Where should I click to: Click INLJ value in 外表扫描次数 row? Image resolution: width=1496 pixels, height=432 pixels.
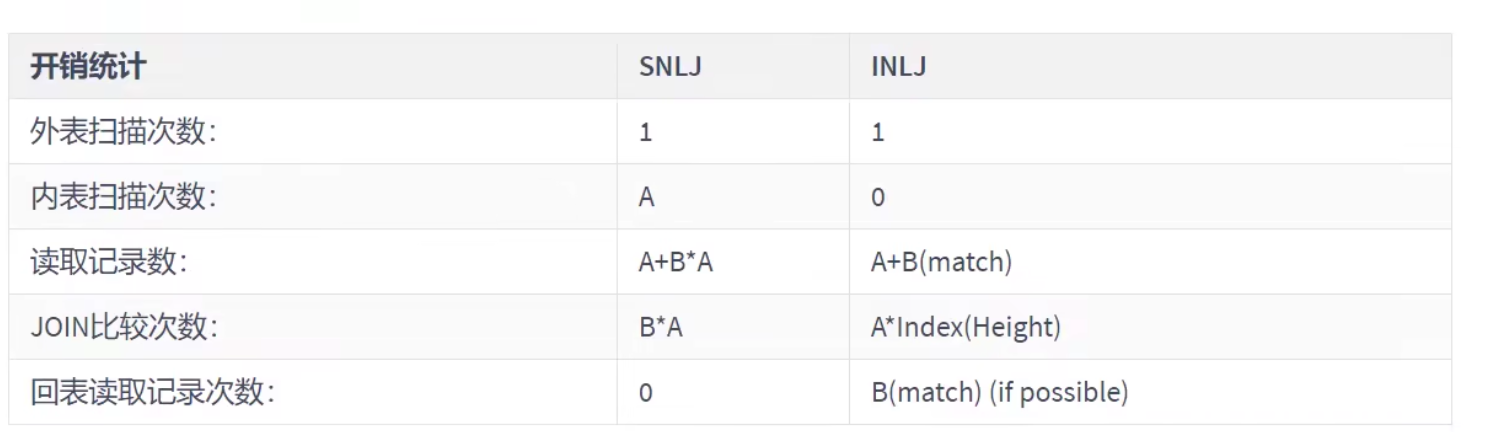point(878,132)
